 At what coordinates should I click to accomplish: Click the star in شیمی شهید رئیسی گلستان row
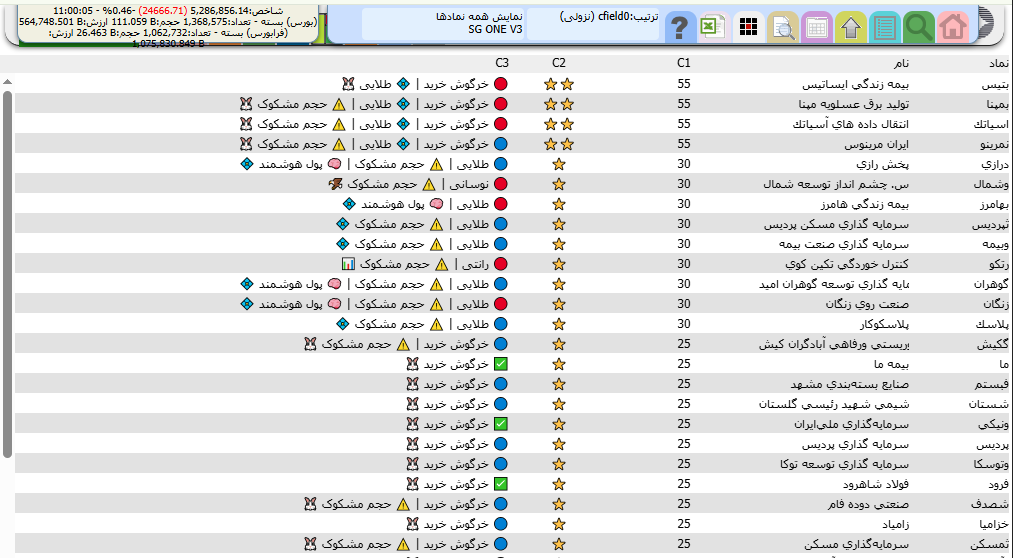click(559, 404)
